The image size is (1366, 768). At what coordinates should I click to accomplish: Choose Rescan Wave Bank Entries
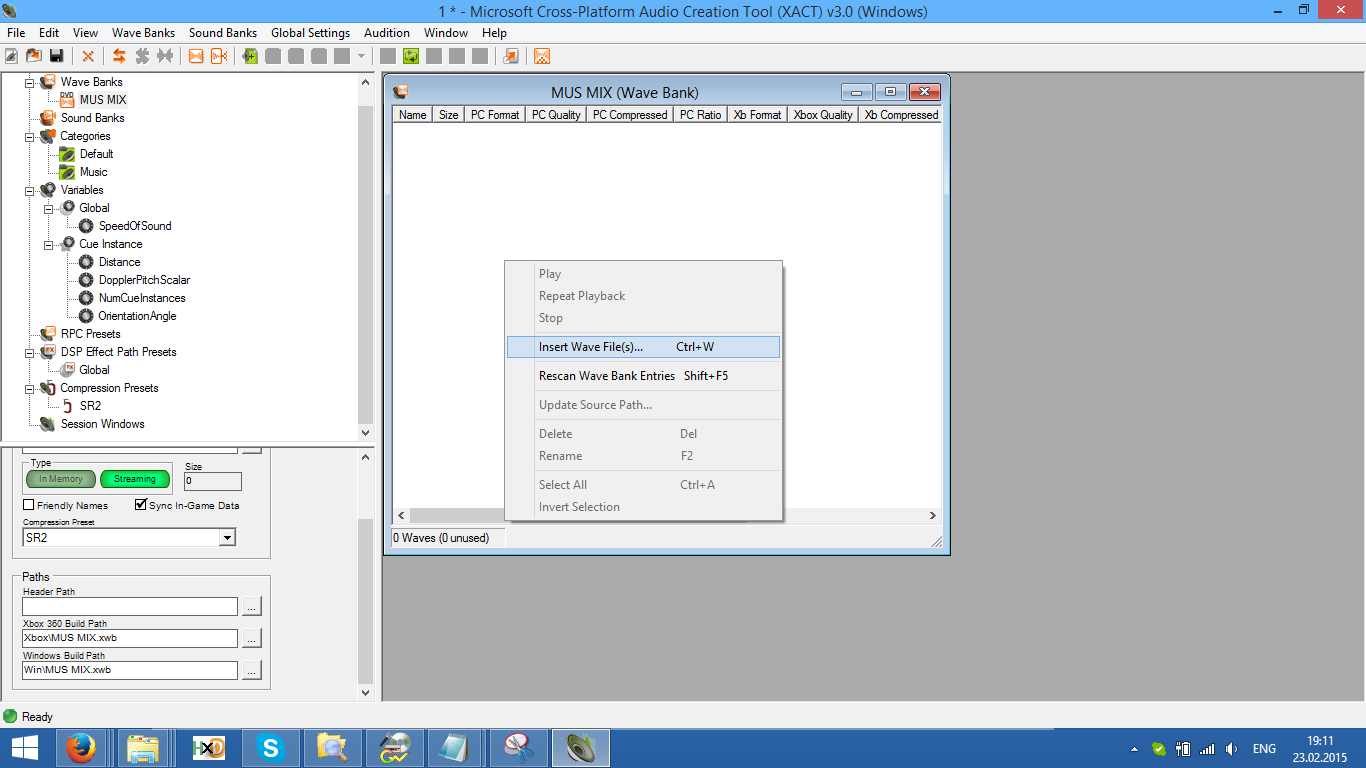click(643, 376)
